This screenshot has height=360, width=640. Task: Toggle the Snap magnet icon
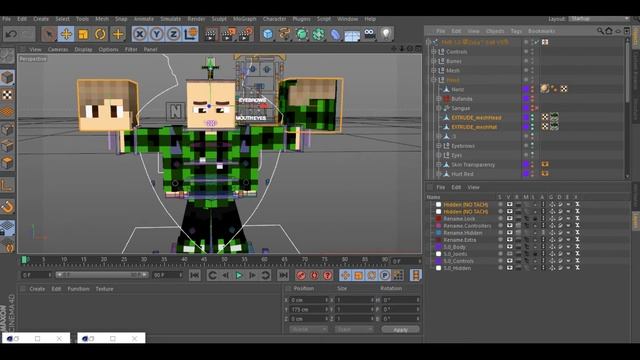coord(7,207)
